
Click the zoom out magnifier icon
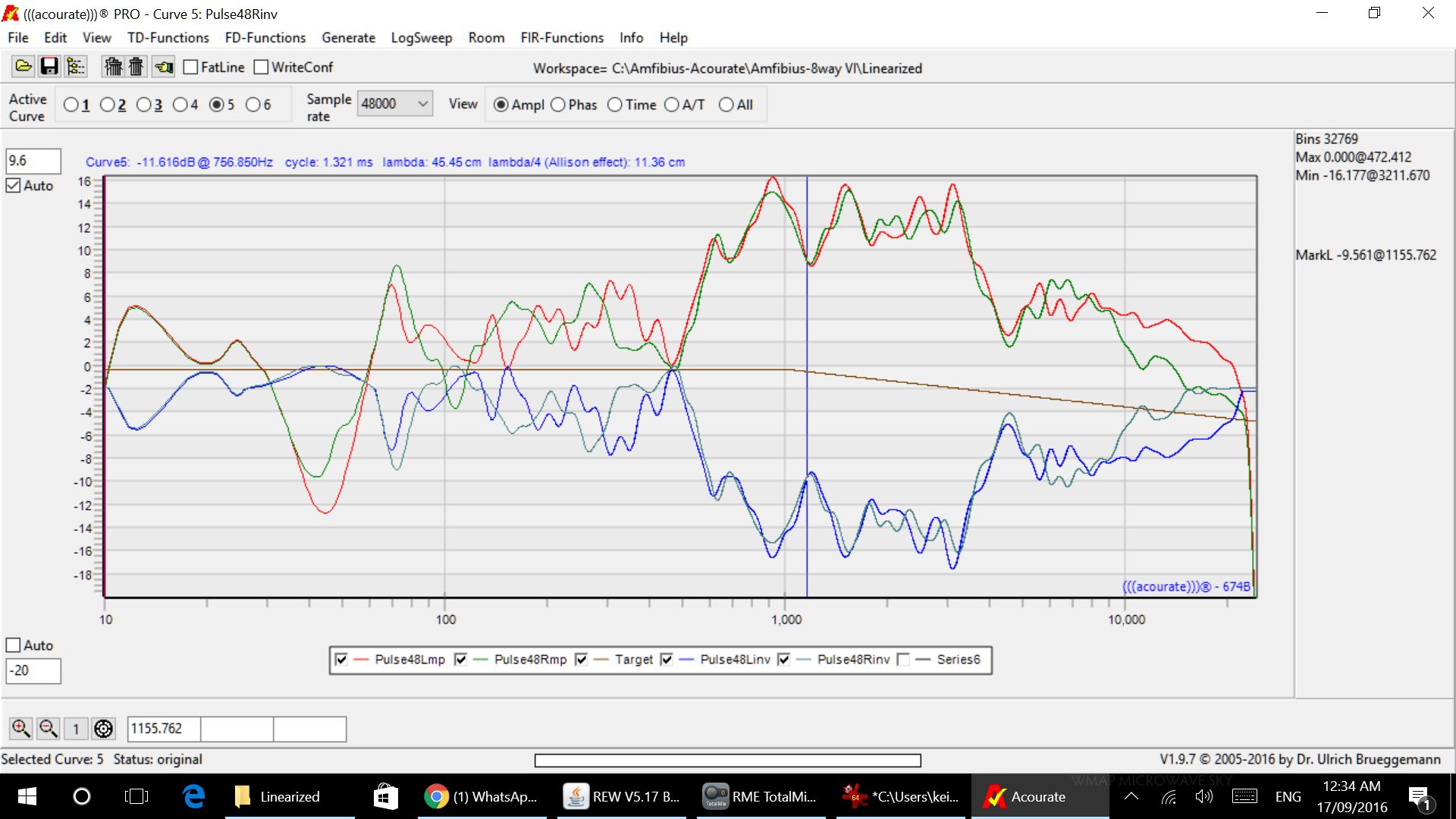click(49, 729)
